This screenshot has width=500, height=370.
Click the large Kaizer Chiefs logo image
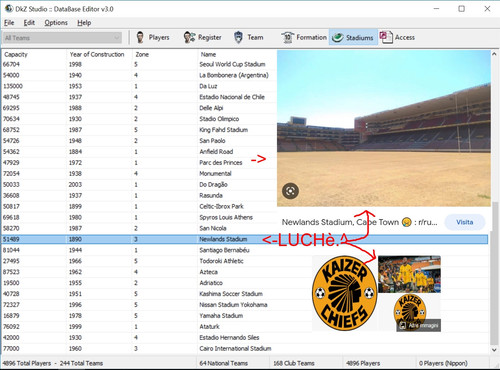click(345, 293)
